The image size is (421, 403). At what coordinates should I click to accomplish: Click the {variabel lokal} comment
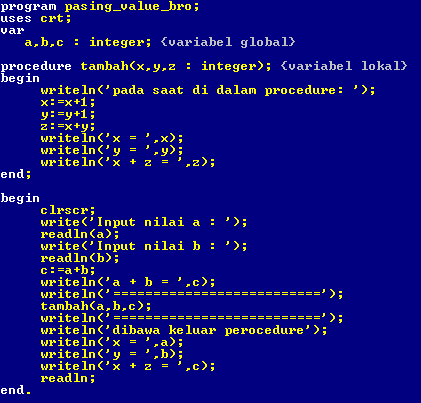(344, 66)
